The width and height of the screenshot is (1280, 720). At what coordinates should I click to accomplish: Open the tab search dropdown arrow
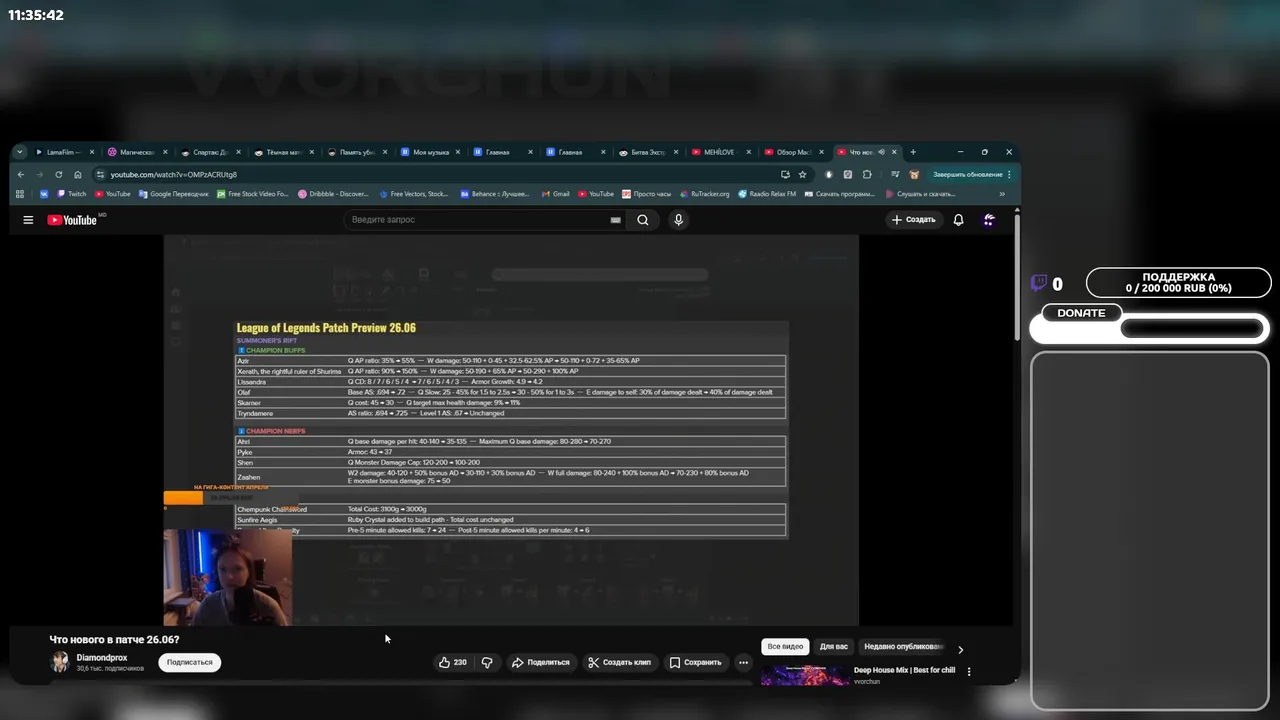19,152
